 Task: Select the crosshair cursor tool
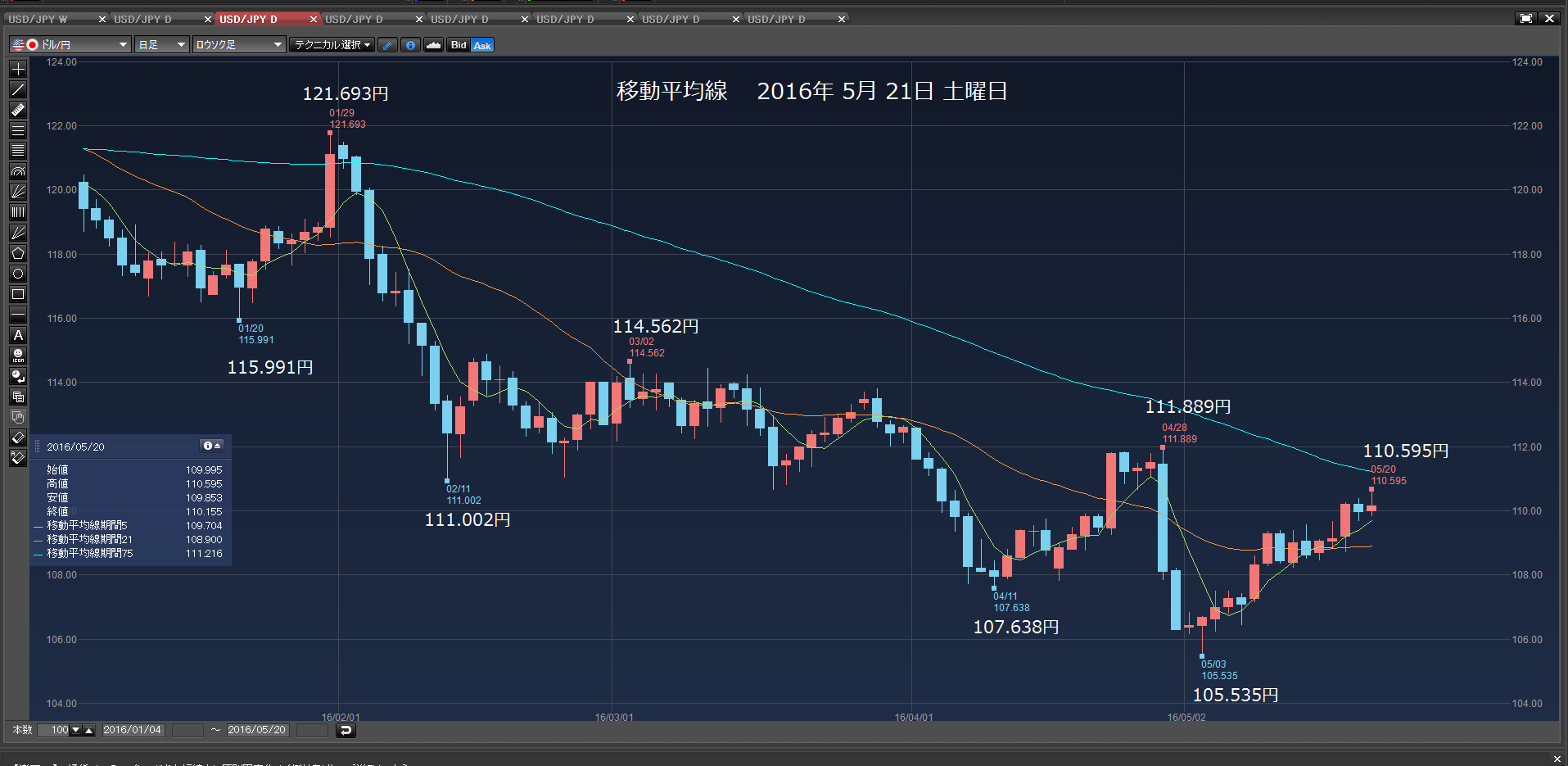(x=18, y=69)
